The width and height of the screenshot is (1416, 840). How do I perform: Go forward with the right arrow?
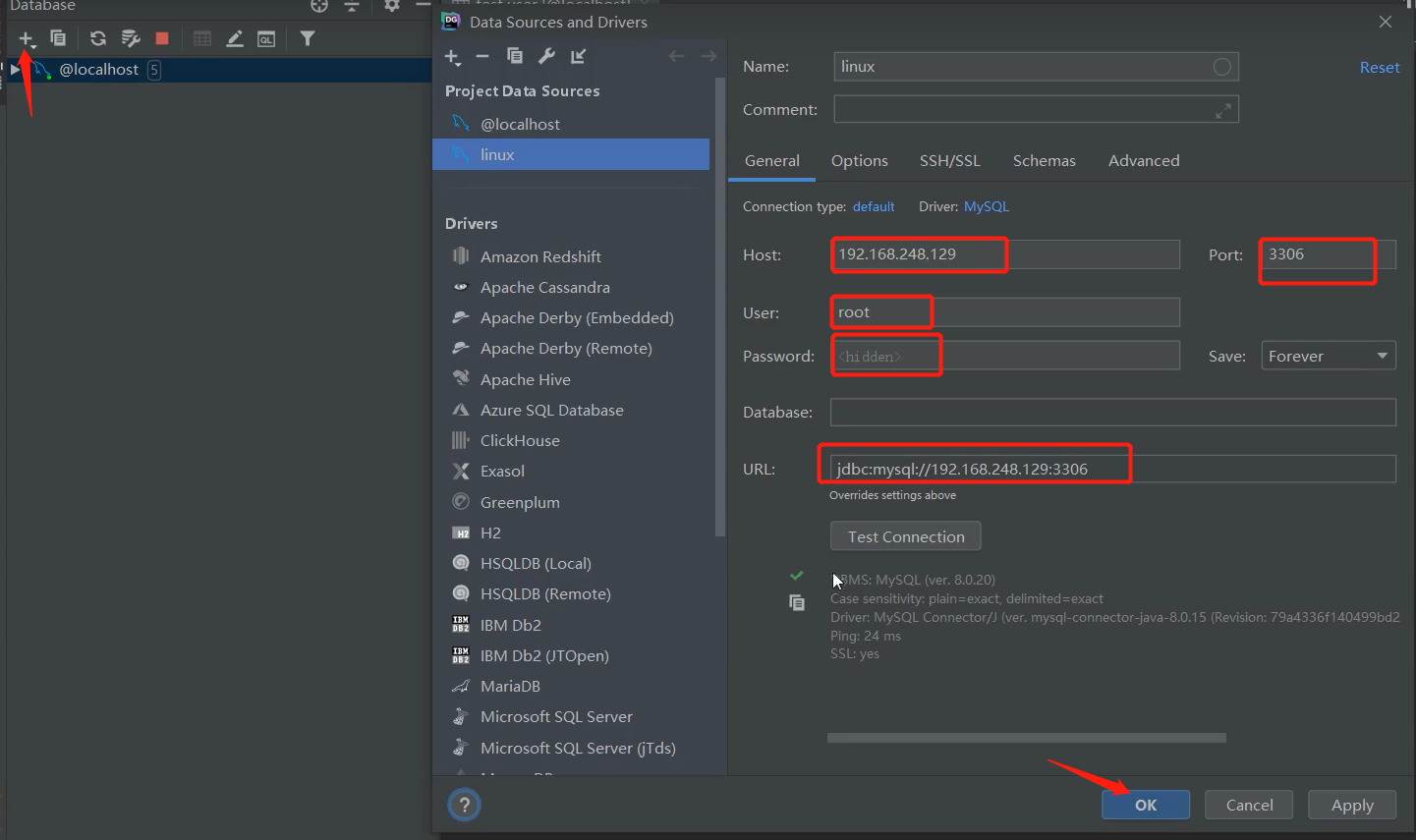pos(708,56)
